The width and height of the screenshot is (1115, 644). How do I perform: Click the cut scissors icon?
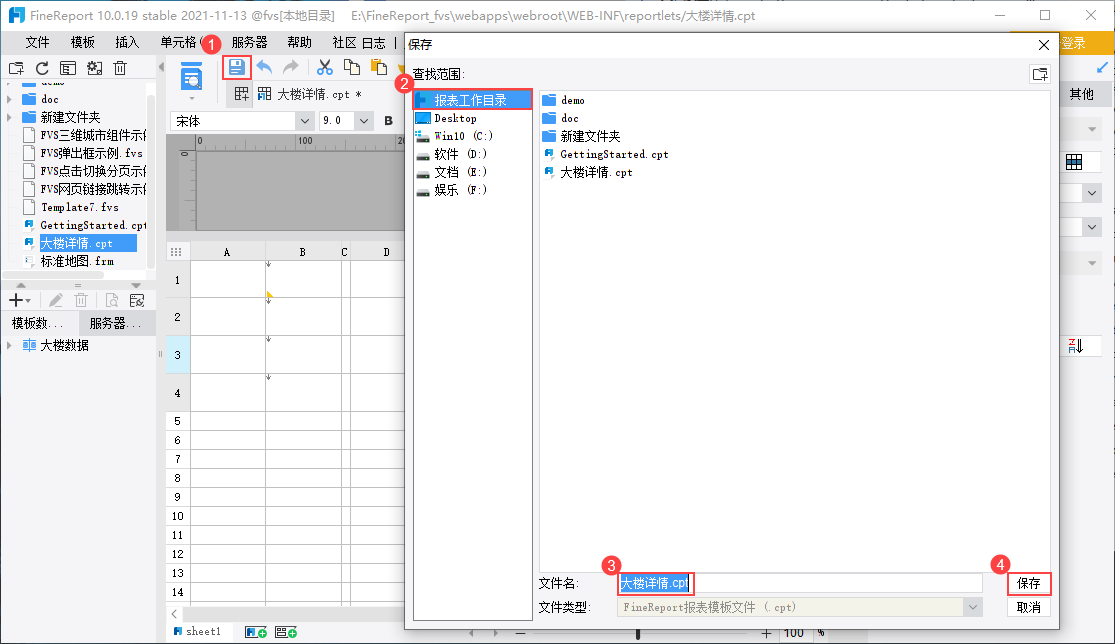(x=325, y=68)
